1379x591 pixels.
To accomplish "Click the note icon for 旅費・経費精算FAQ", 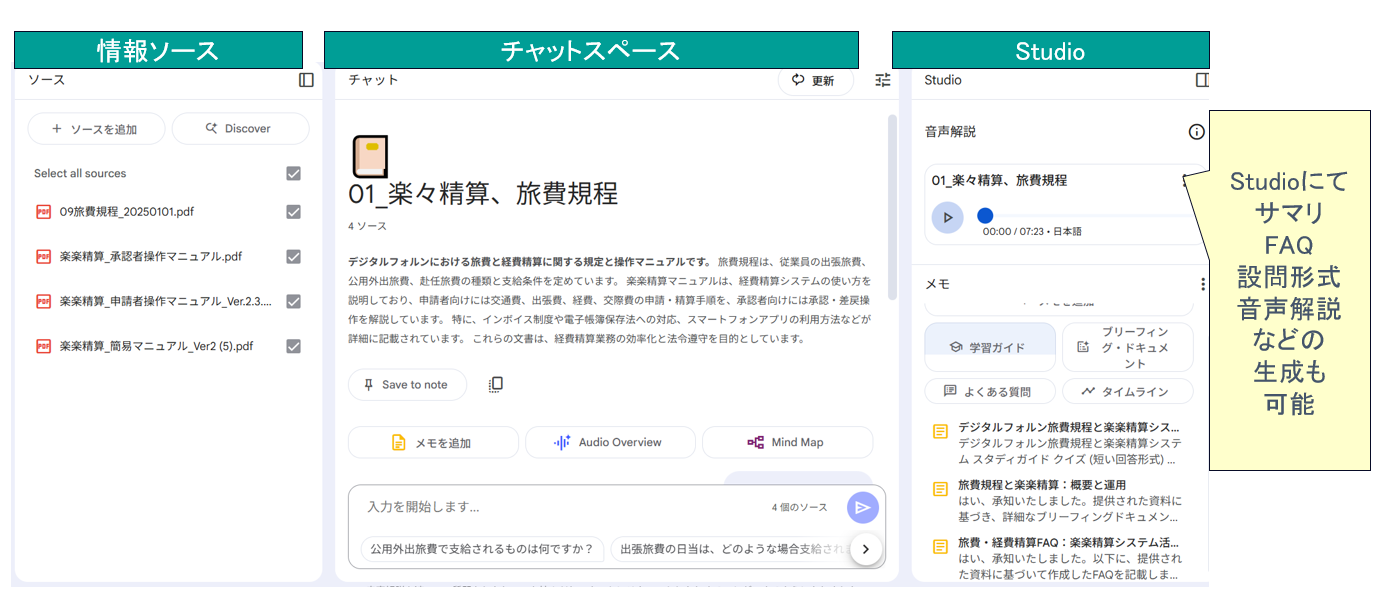I will 939,547.
